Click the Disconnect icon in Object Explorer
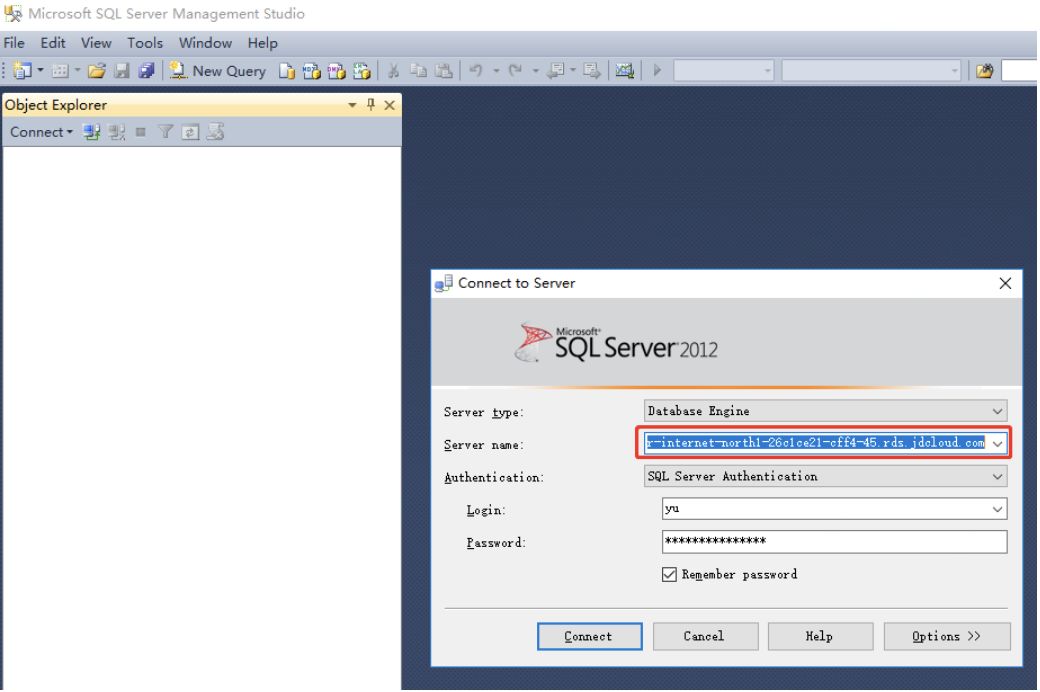The image size is (1040, 692). click(117, 132)
